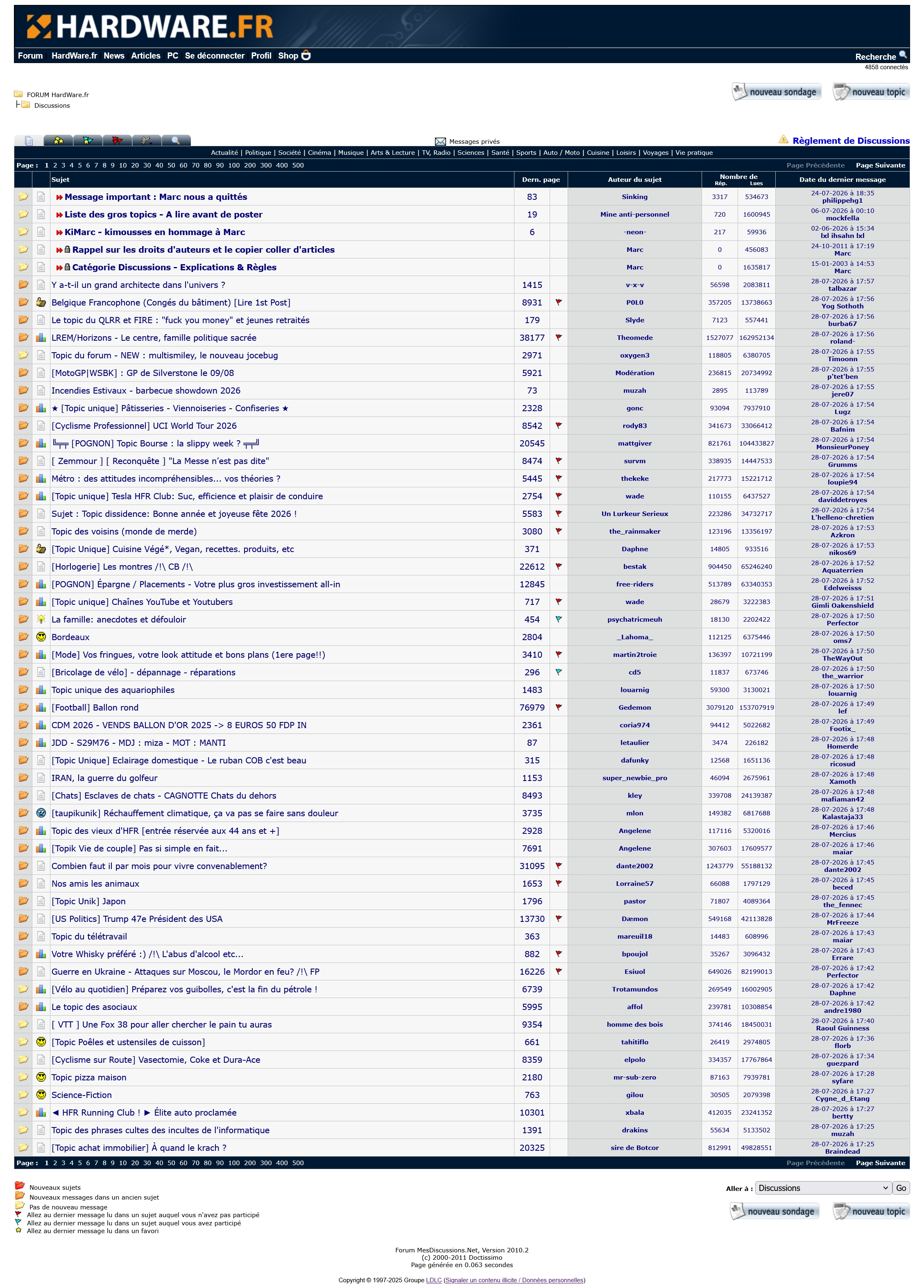
Task: Go to page 2 in upper pagination
Action: click(55, 165)
